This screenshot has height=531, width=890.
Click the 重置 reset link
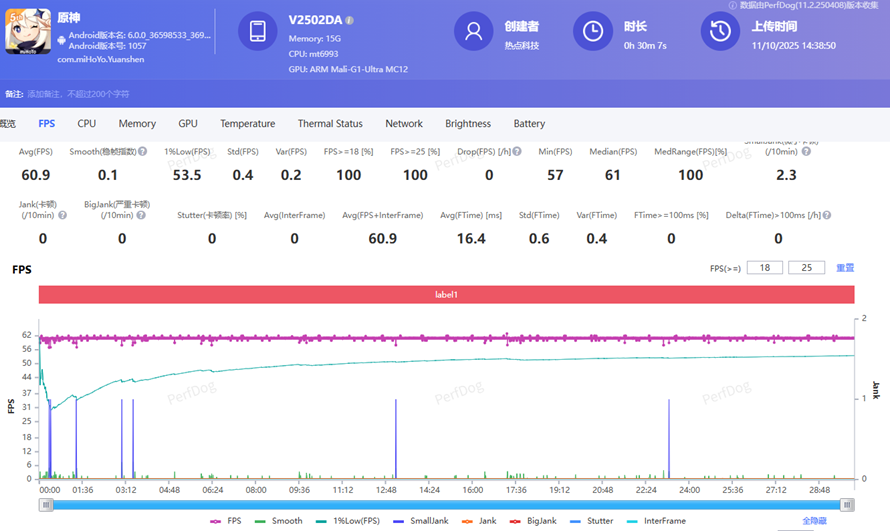845,268
